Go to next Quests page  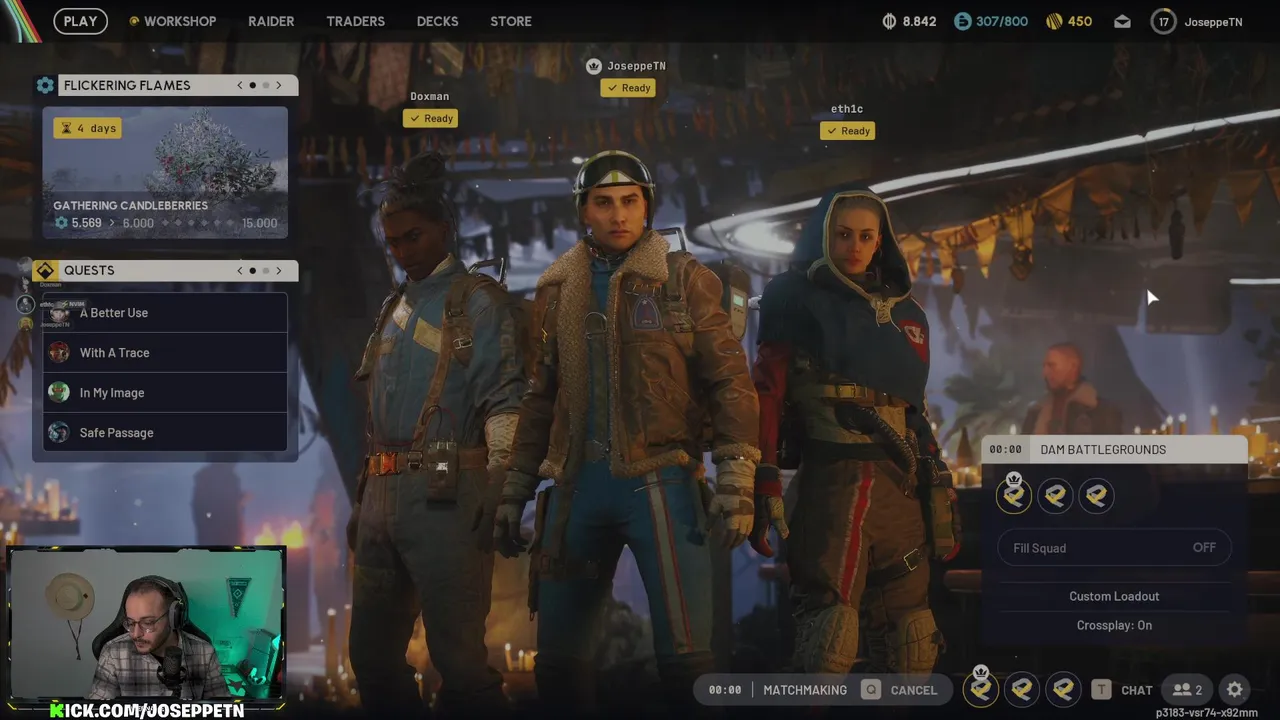tap(279, 270)
